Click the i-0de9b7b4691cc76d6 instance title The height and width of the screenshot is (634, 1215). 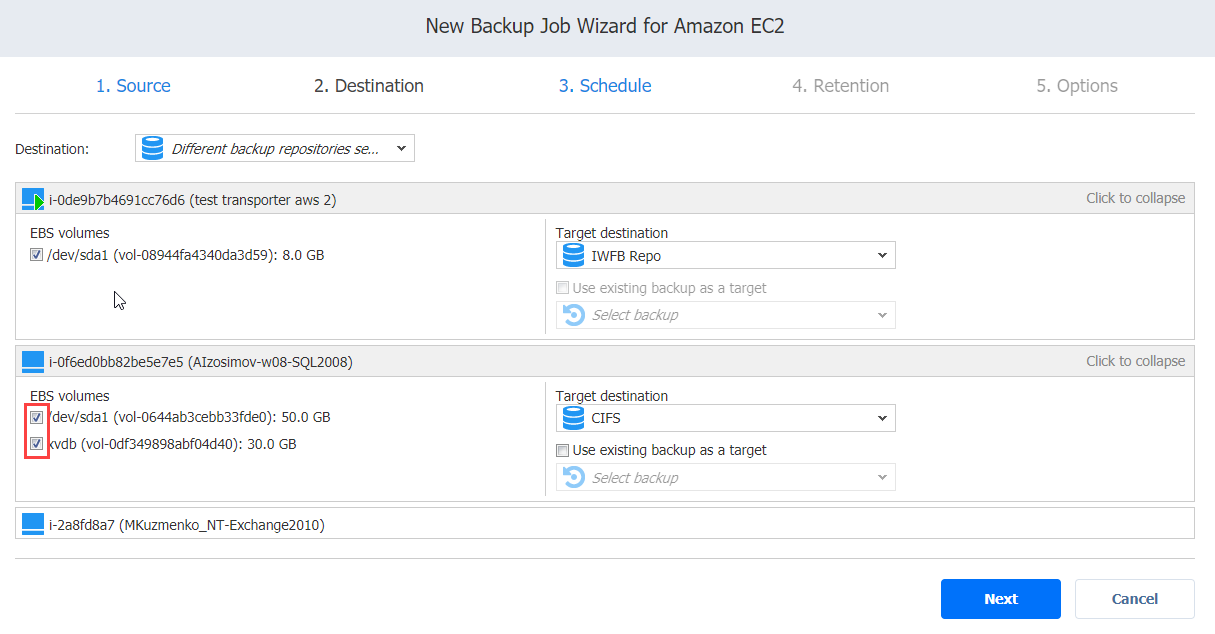(193, 200)
